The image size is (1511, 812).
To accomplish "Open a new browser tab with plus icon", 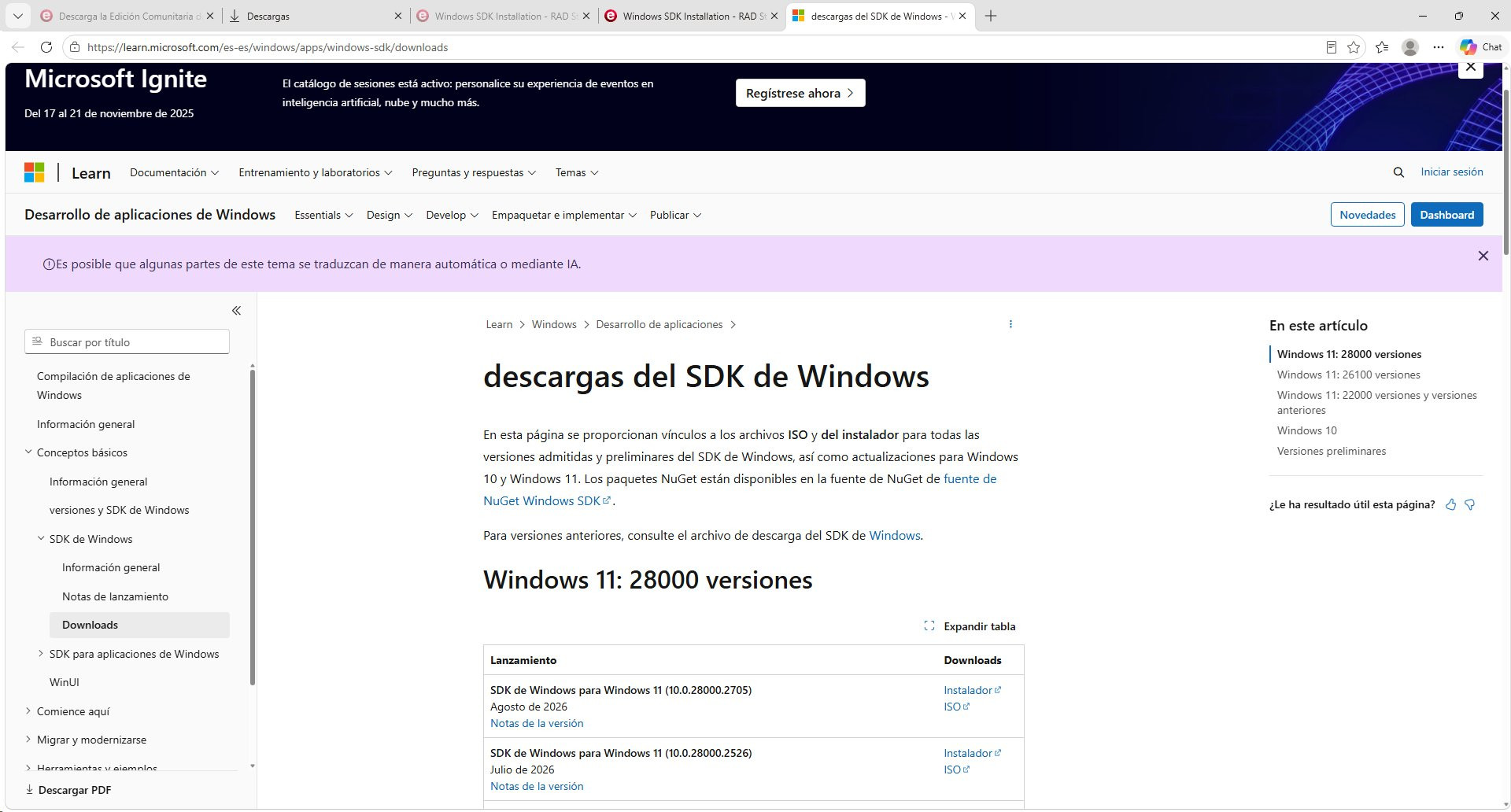I will (991, 16).
